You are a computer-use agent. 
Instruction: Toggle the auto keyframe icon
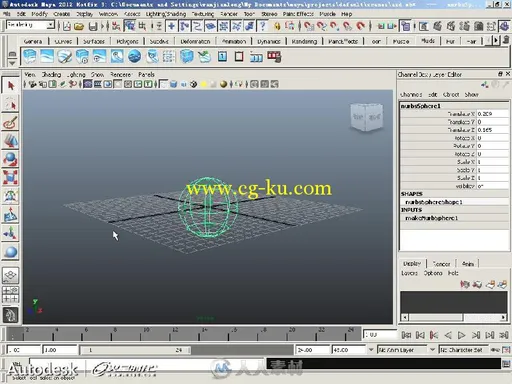tap(495, 350)
